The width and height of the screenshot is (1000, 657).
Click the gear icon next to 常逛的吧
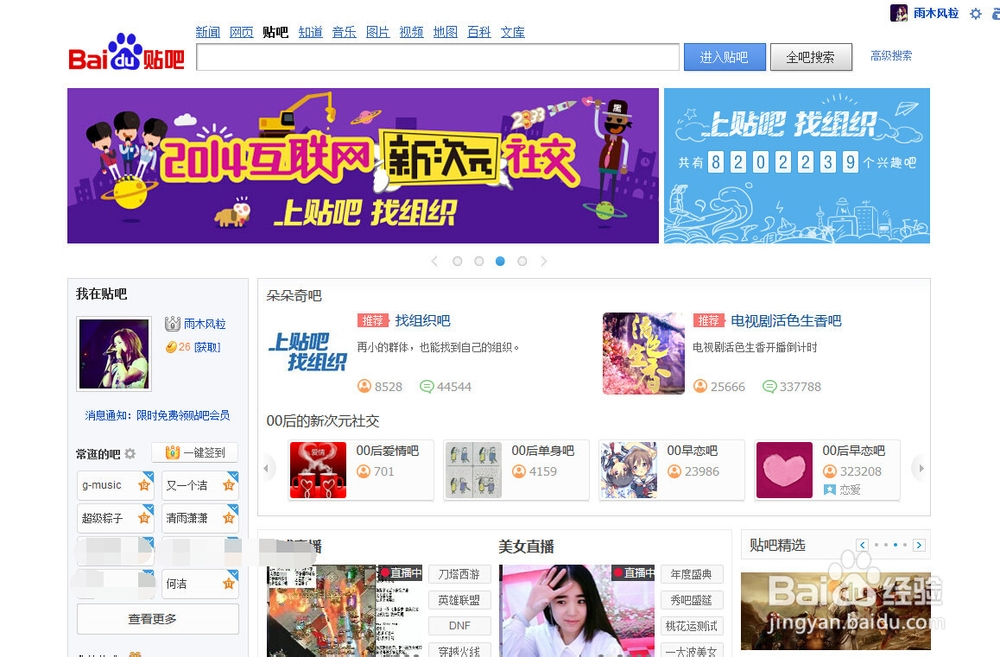pos(130,454)
